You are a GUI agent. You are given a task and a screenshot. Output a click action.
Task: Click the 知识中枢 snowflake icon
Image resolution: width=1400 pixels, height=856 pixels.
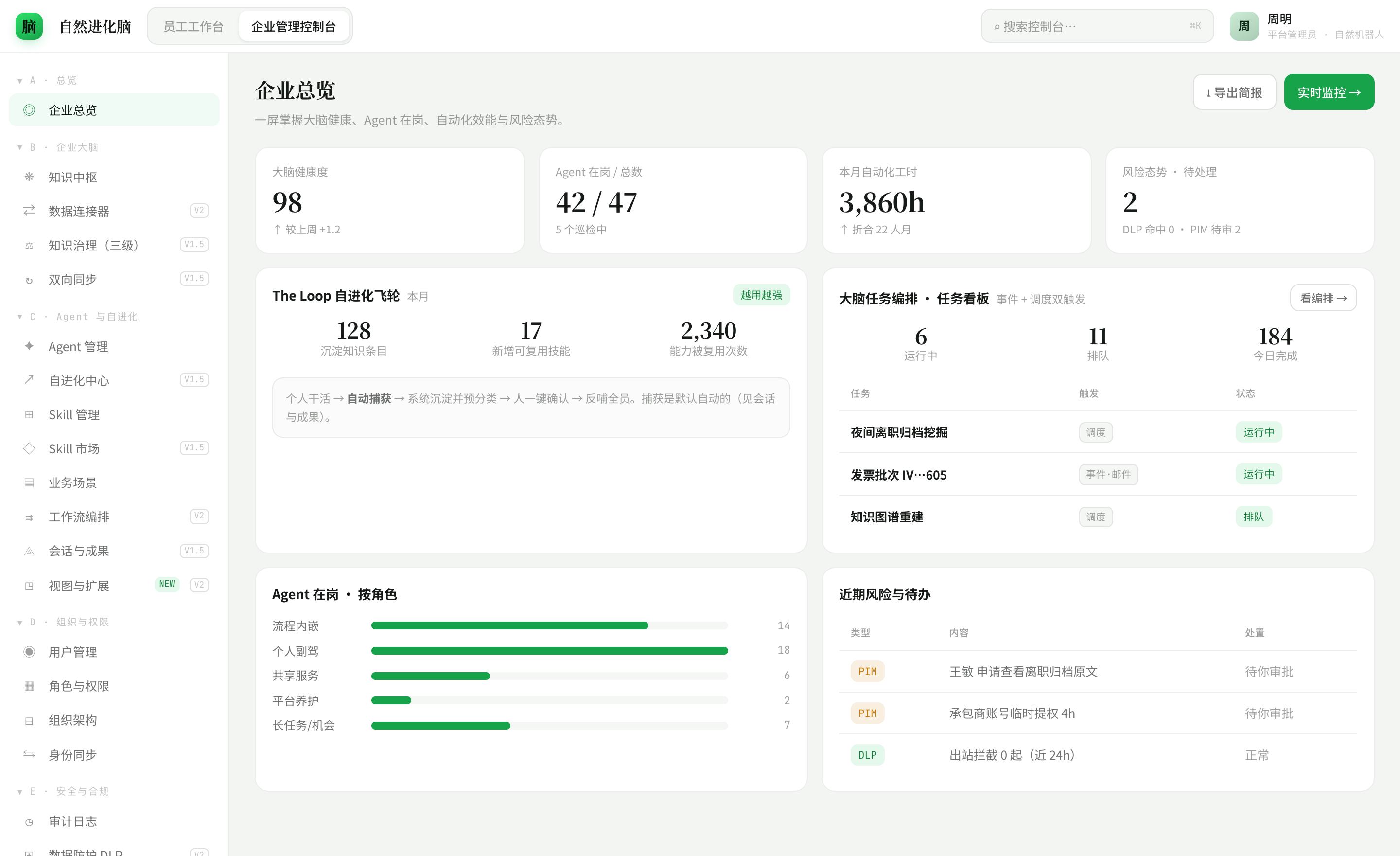pos(29,177)
